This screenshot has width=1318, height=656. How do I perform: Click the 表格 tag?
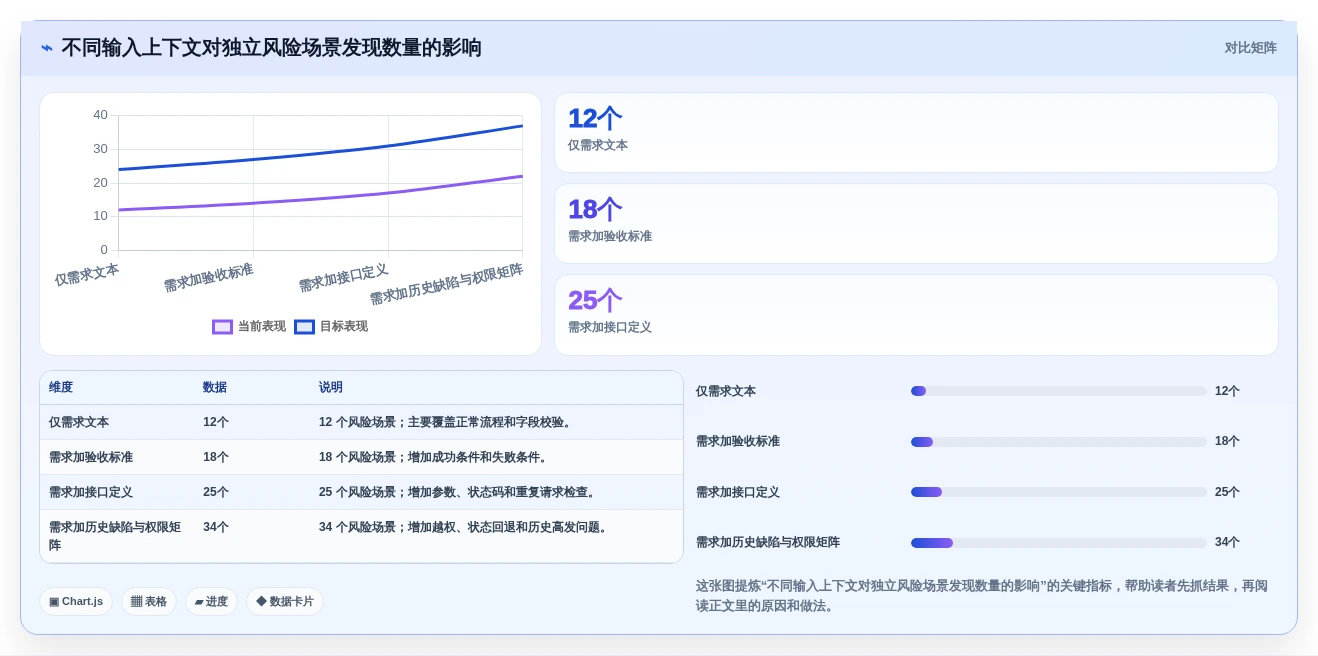(149, 602)
